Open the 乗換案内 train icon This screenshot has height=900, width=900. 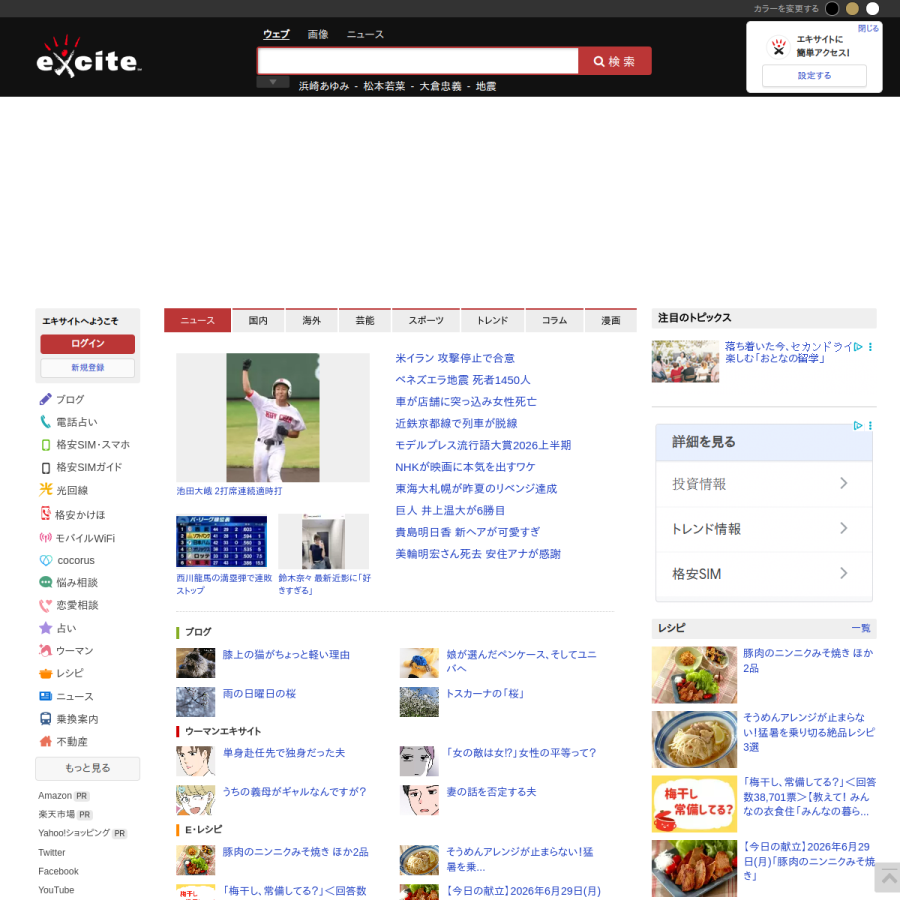[x=45, y=719]
